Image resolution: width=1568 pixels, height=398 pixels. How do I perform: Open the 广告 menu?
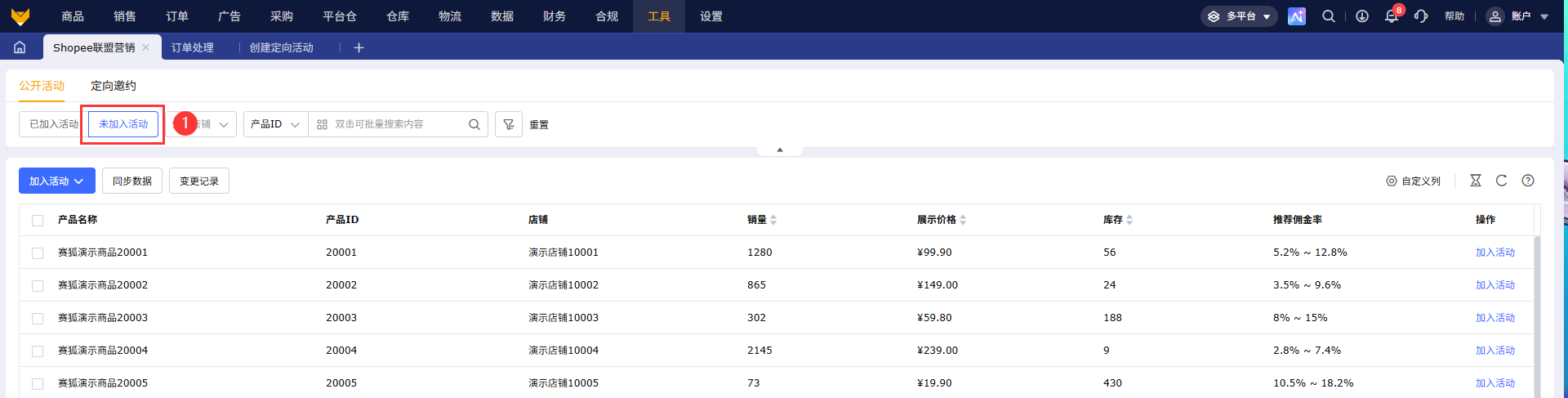click(x=229, y=16)
